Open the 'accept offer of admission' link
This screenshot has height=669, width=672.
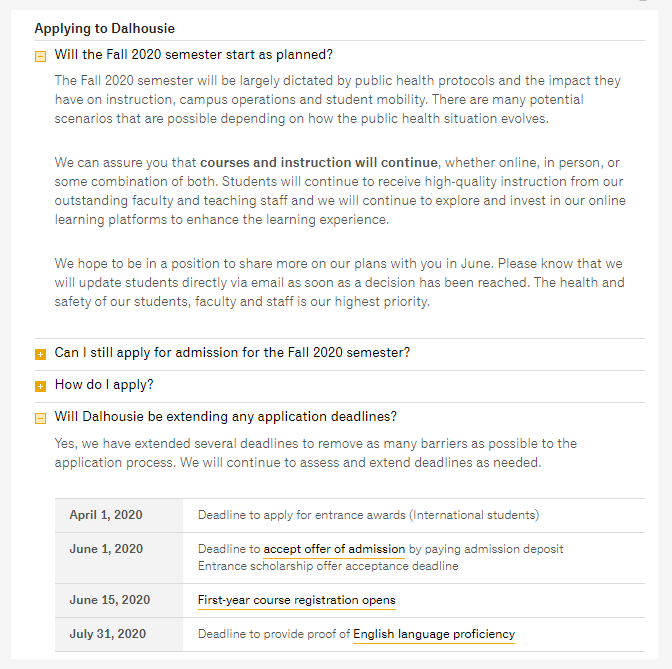(x=334, y=549)
